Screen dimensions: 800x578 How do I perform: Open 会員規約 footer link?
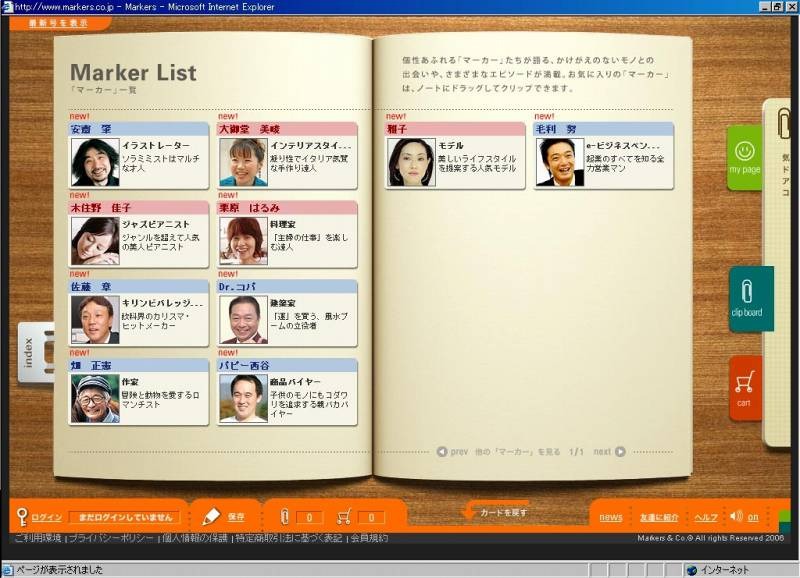(x=369, y=538)
